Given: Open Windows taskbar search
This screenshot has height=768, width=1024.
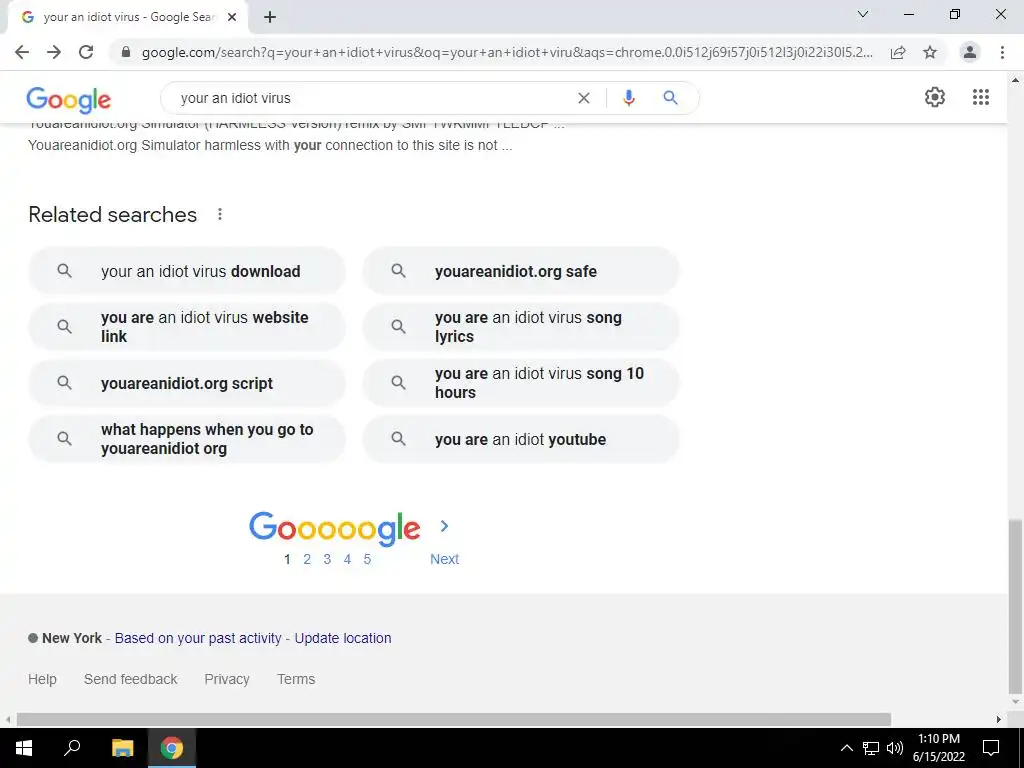Looking at the screenshot, I should coord(72,748).
